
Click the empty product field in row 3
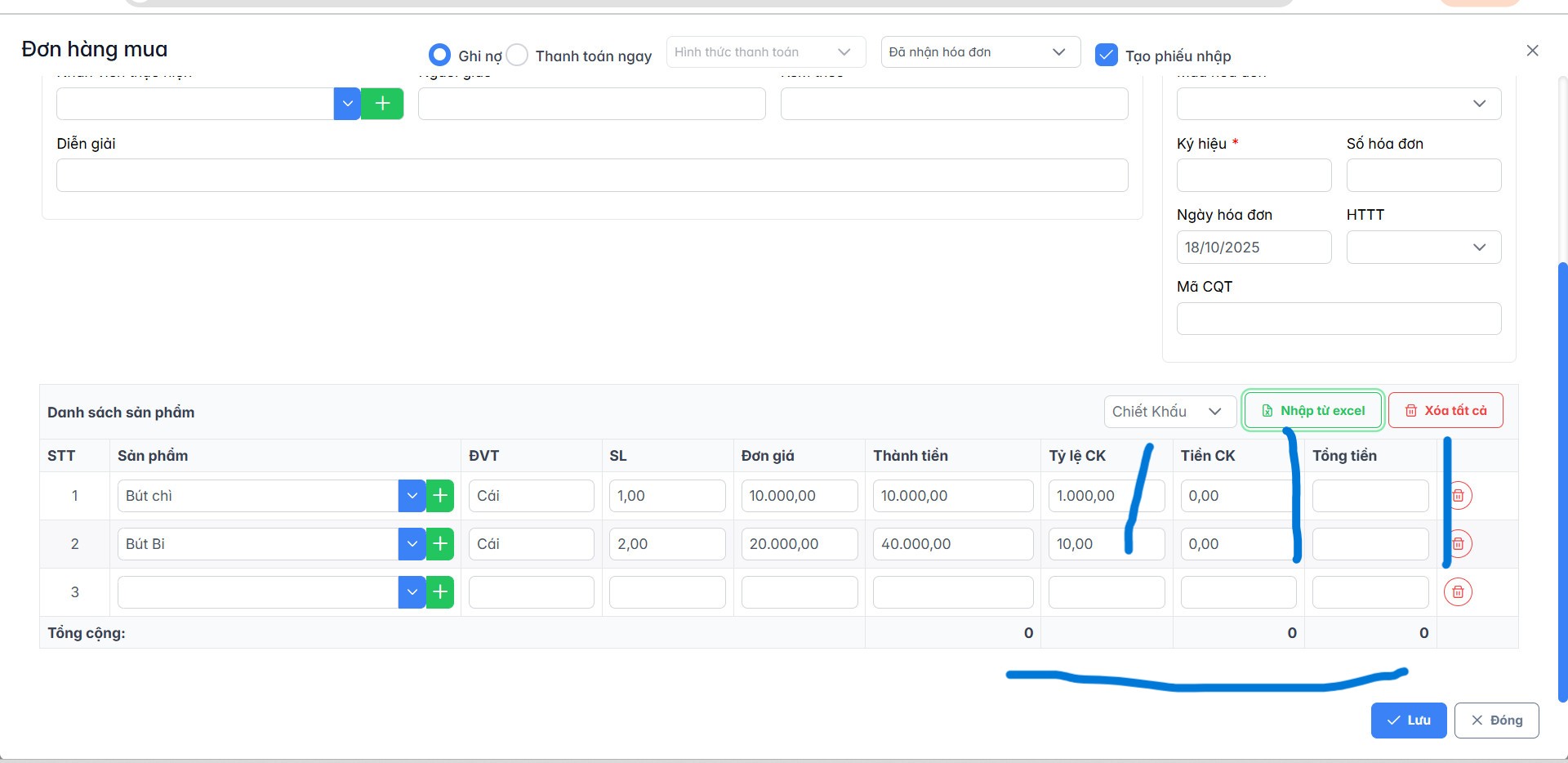(258, 592)
